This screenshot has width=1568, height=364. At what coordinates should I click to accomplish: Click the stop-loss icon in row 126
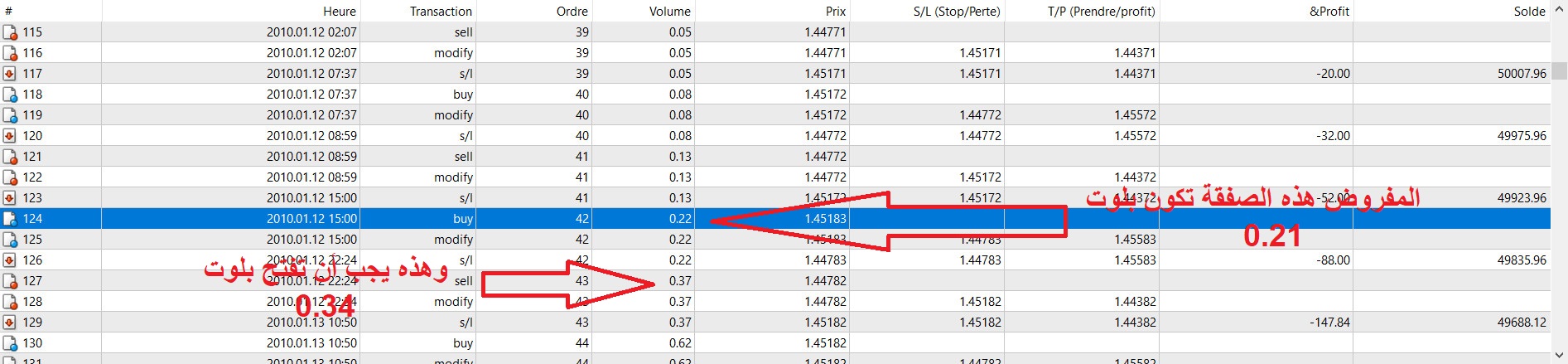(10, 260)
